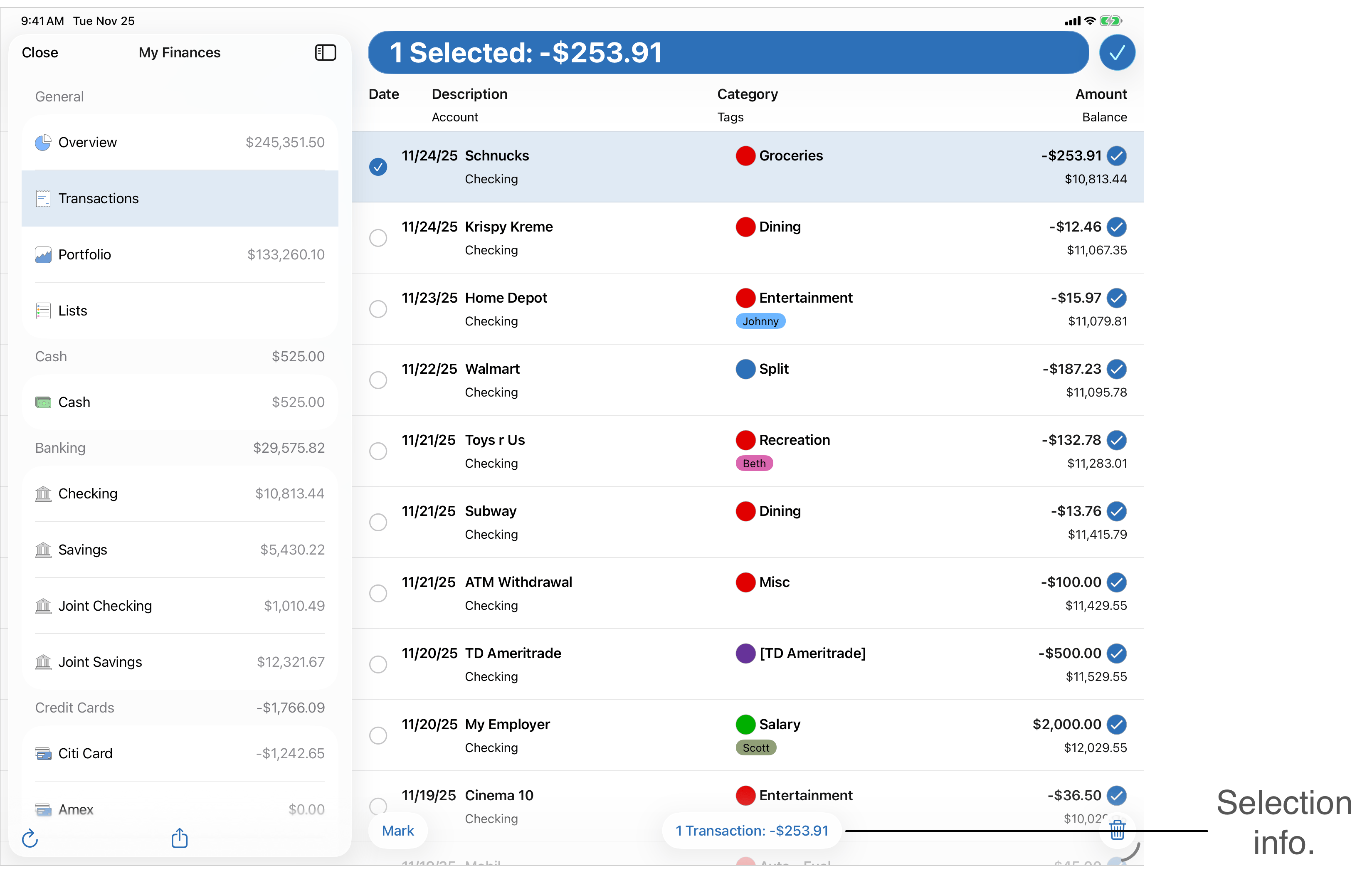Tap the cleared status icon for Walmart
1372x873 pixels.
(x=1116, y=369)
